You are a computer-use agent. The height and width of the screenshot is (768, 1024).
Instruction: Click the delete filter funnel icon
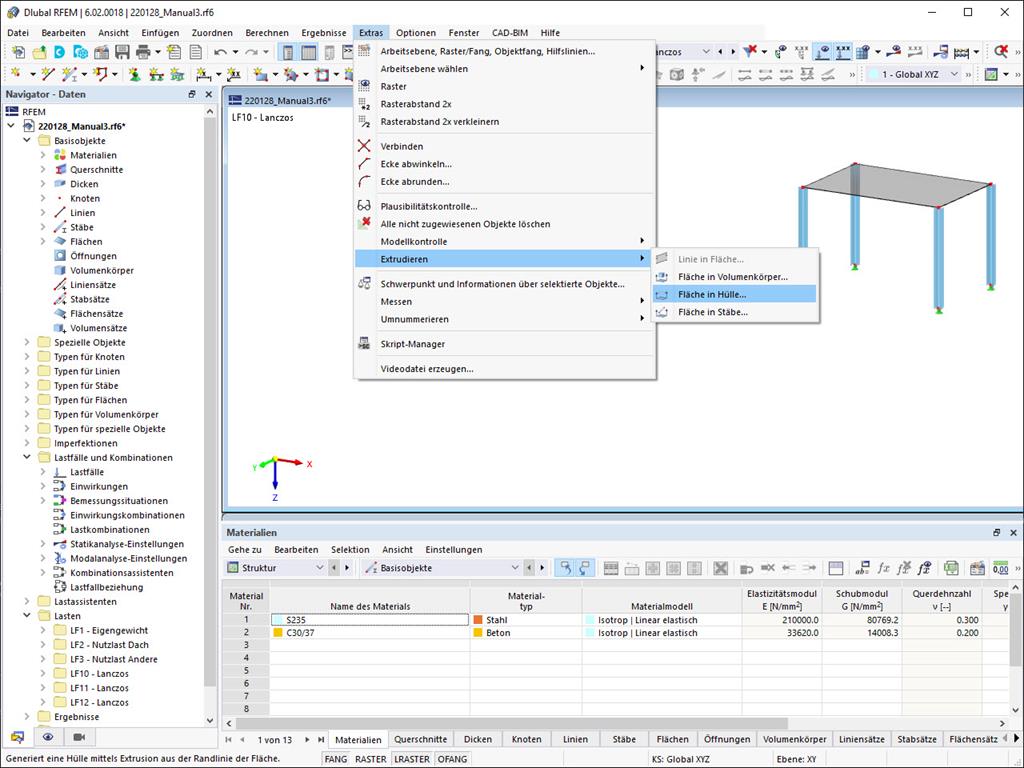750,52
